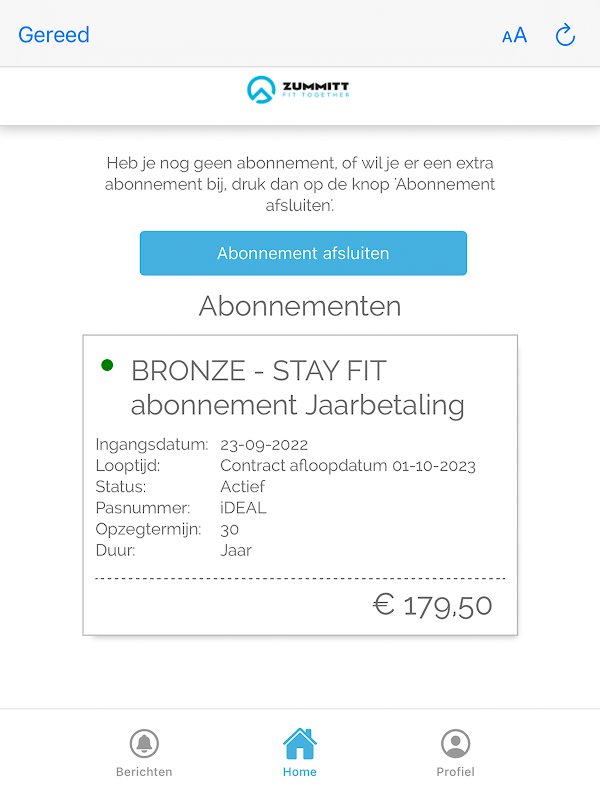Tap the Gereed button

click(x=54, y=35)
